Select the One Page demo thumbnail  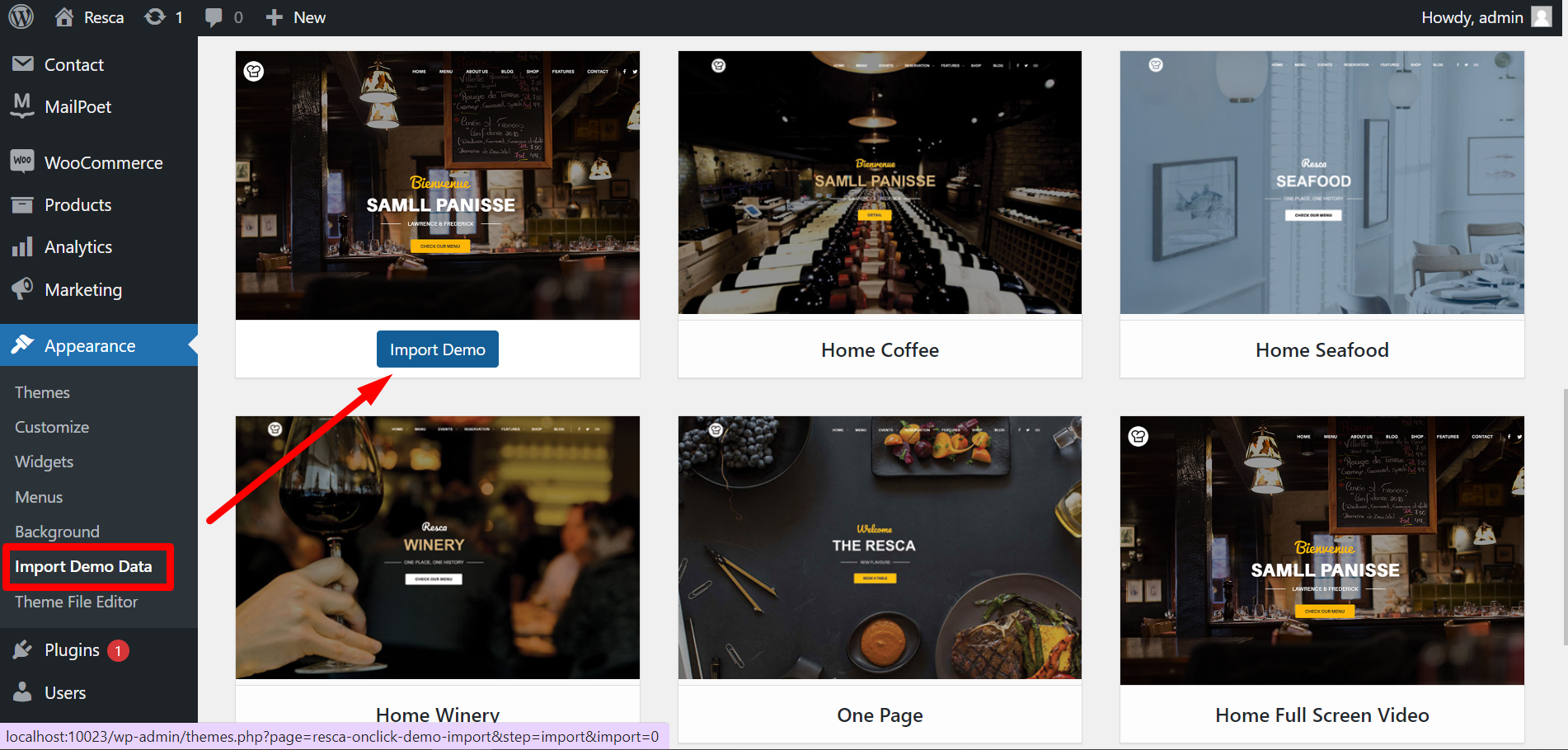click(x=880, y=547)
